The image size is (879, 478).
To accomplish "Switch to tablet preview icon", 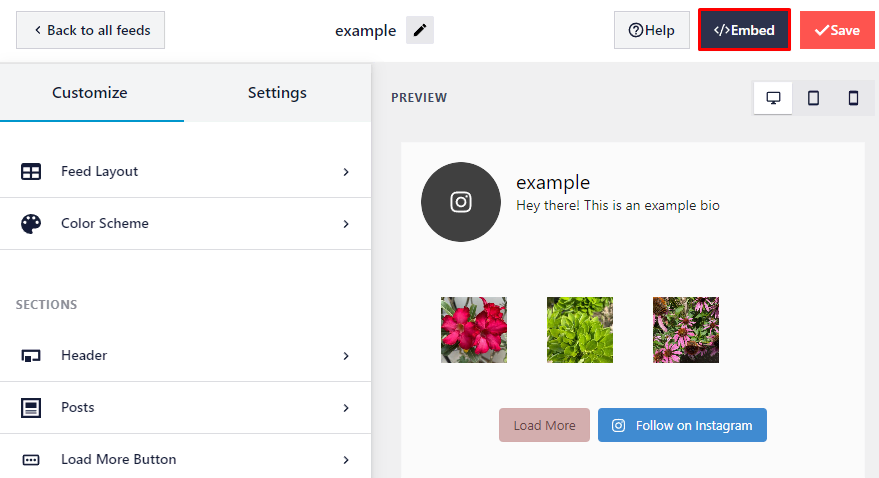I will [x=813, y=98].
